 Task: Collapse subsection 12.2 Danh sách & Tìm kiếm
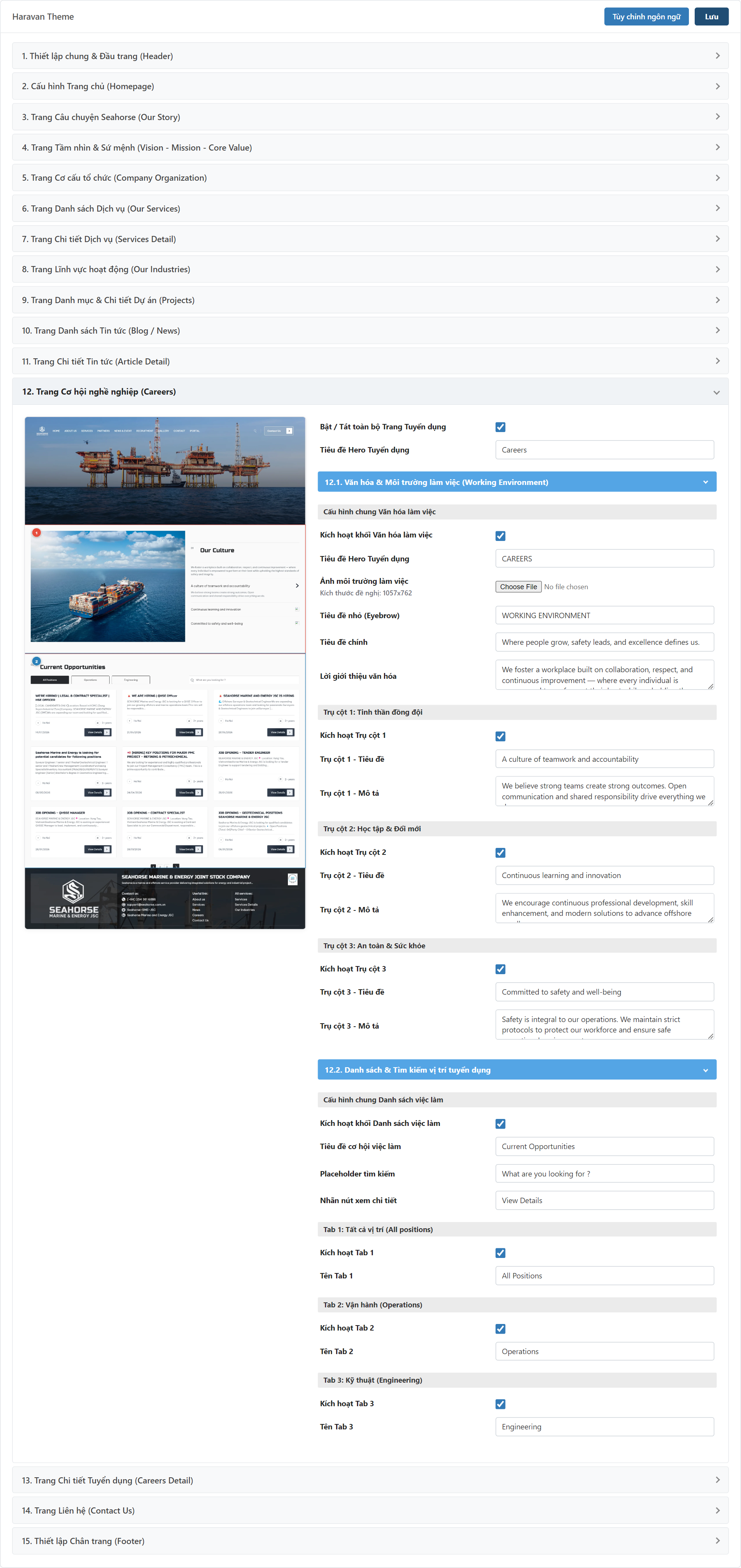[516, 1070]
